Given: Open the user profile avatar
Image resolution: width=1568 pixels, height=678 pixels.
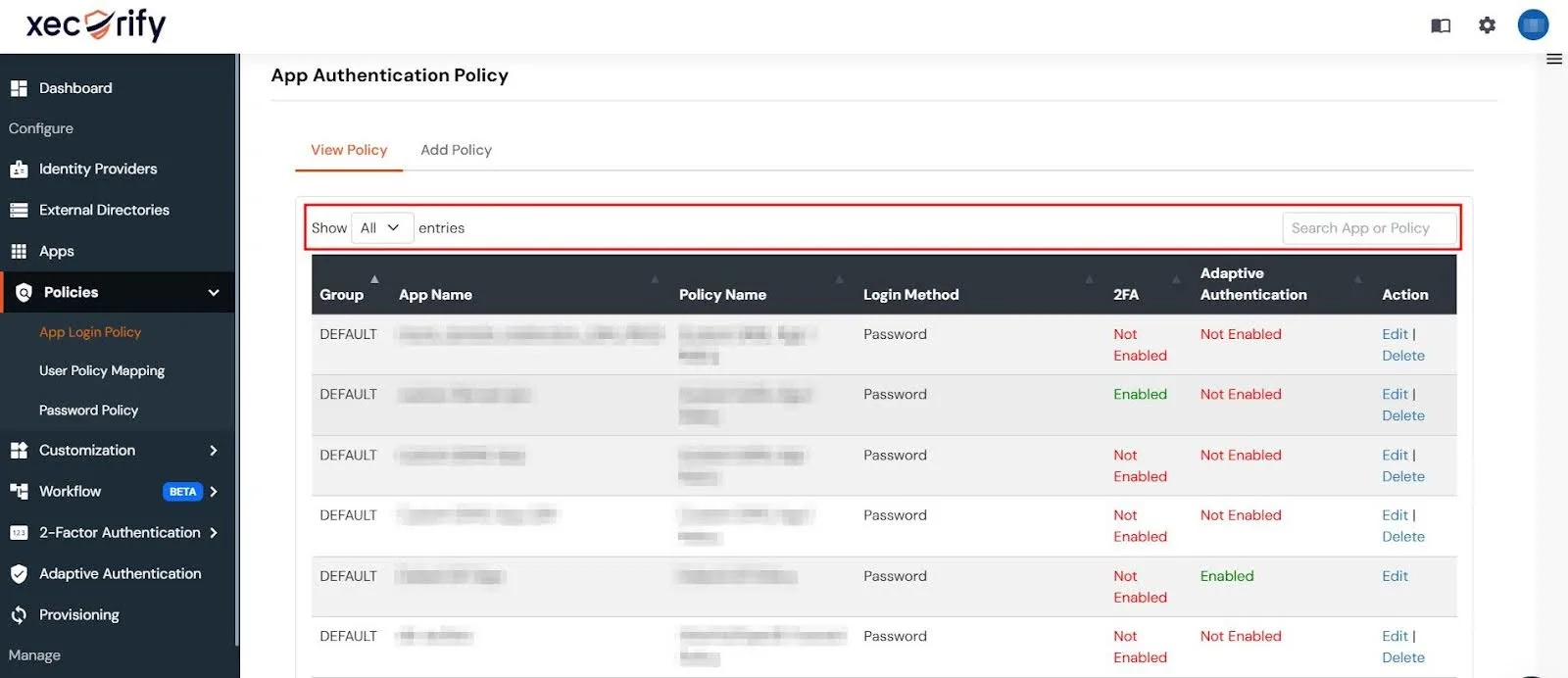Looking at the screenshot, I should tap(1533, 24).
